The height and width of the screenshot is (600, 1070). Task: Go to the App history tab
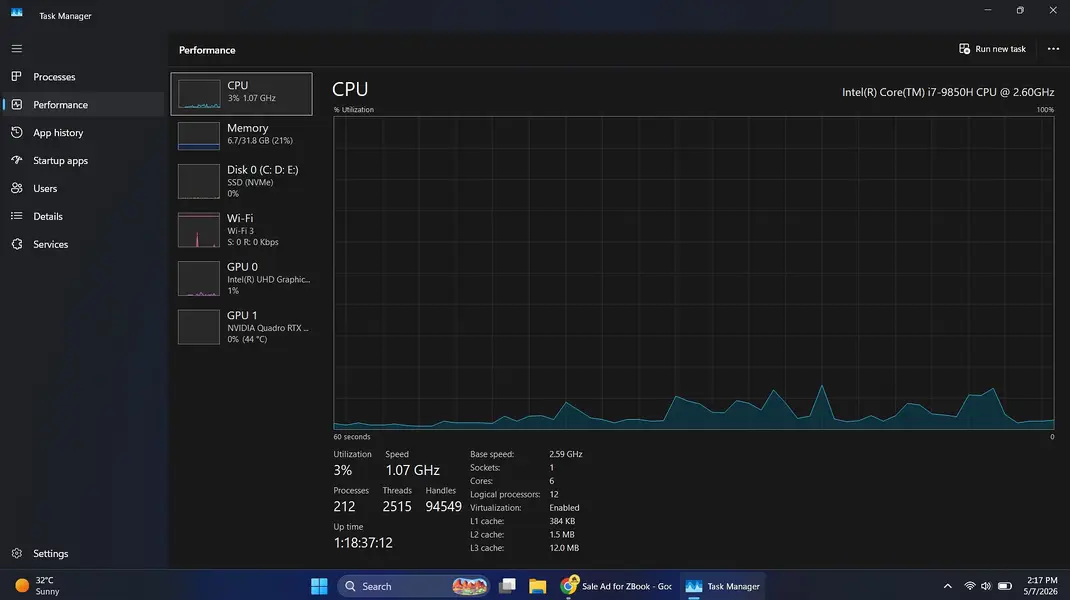tap(84, 132)
